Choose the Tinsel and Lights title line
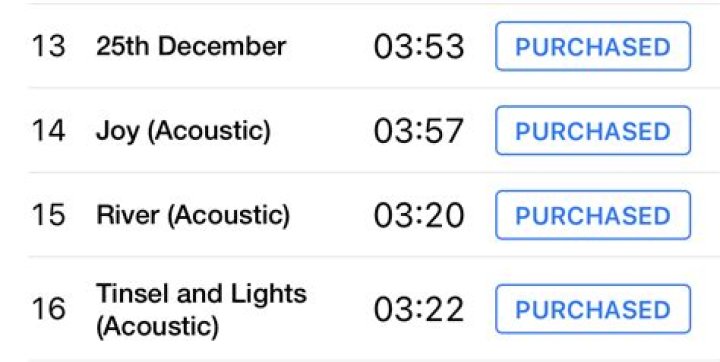 (x=201, y=294)
